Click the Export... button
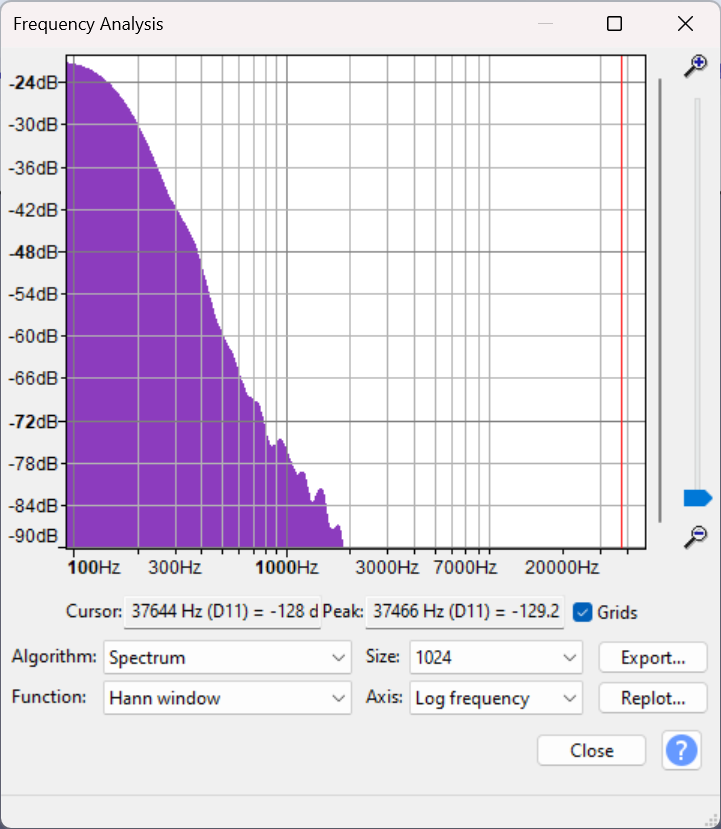The image size is (721, 829). (653, 657)
